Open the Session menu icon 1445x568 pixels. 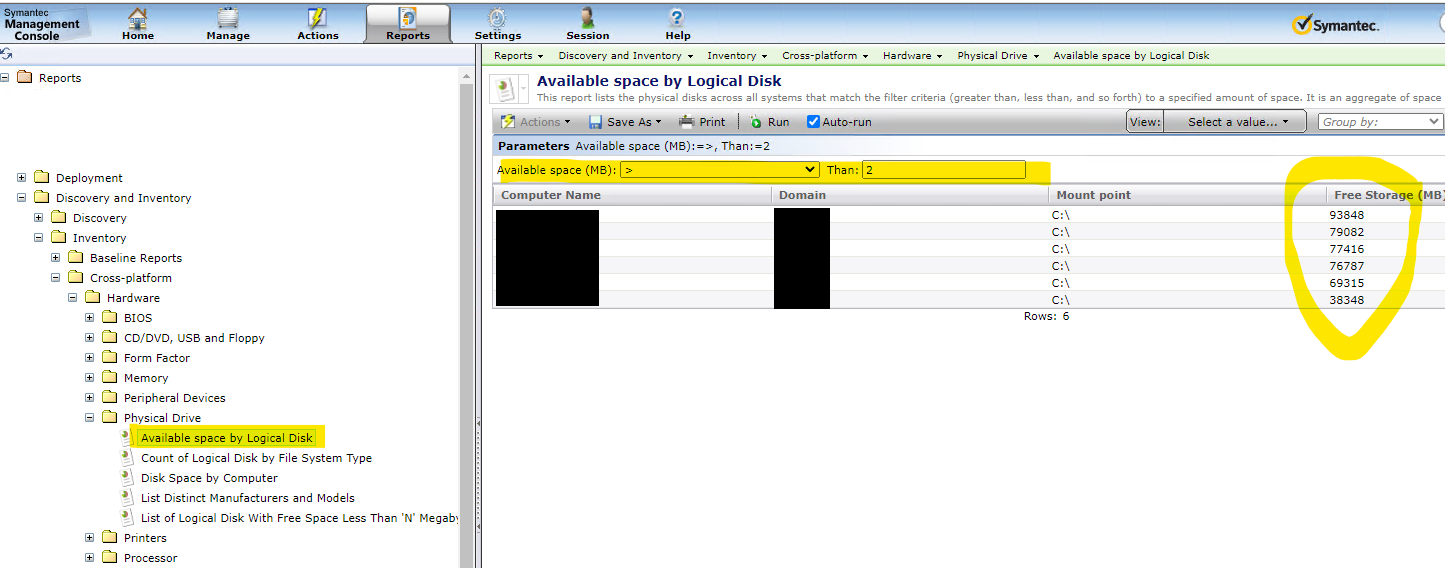587,18
